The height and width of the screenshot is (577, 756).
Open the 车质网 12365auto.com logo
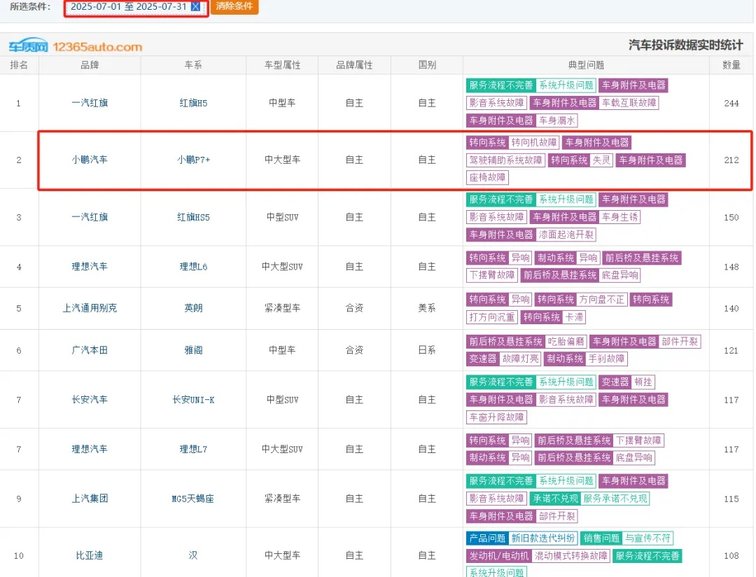[x=75, y=46]
